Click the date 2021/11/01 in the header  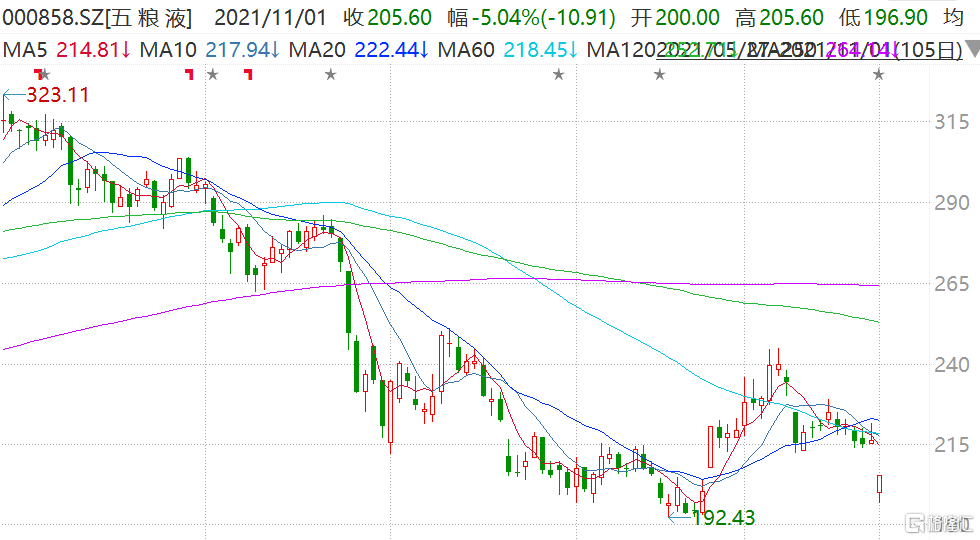[271, 18]
